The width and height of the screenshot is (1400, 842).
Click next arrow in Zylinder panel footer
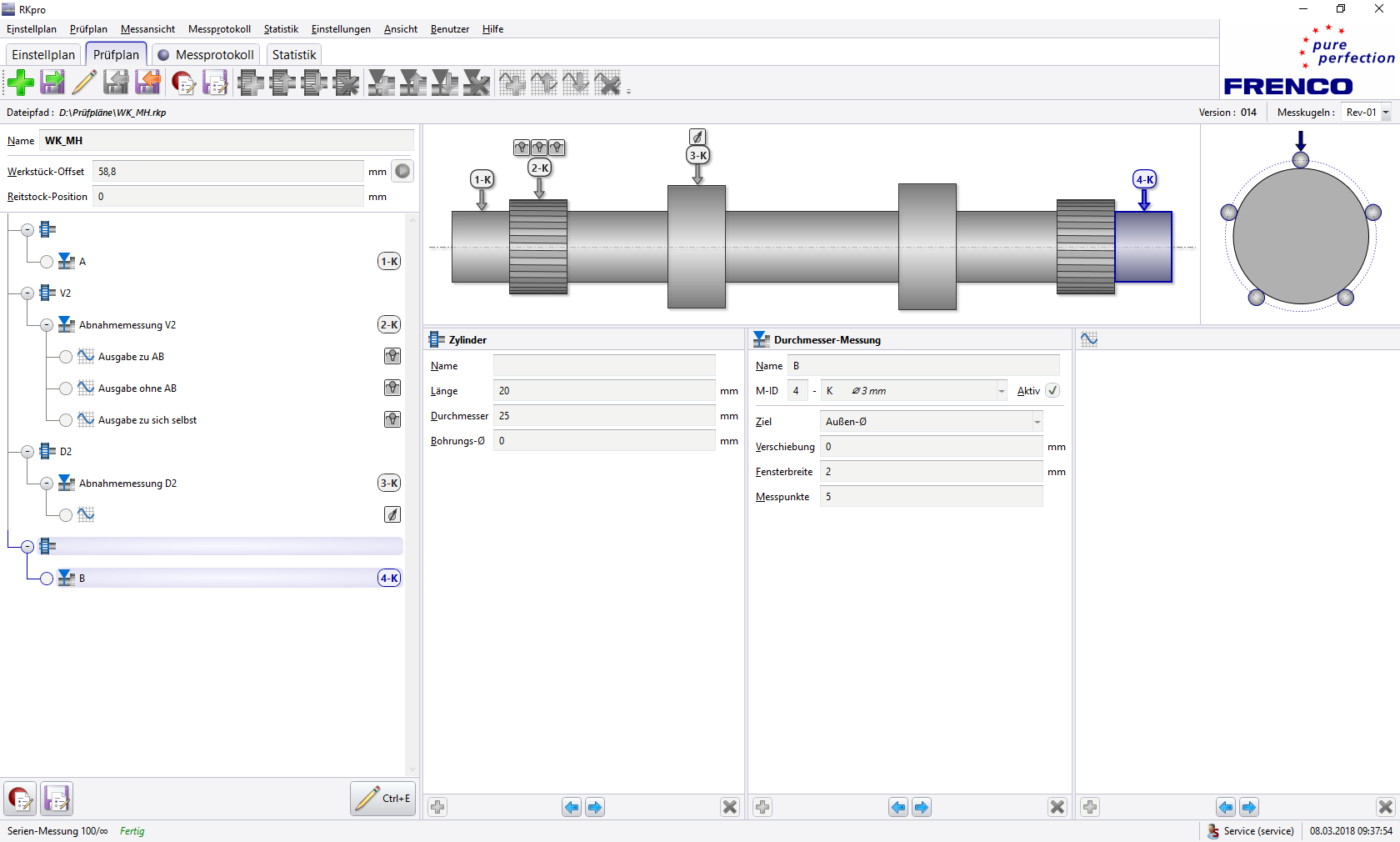coord(595,807)
